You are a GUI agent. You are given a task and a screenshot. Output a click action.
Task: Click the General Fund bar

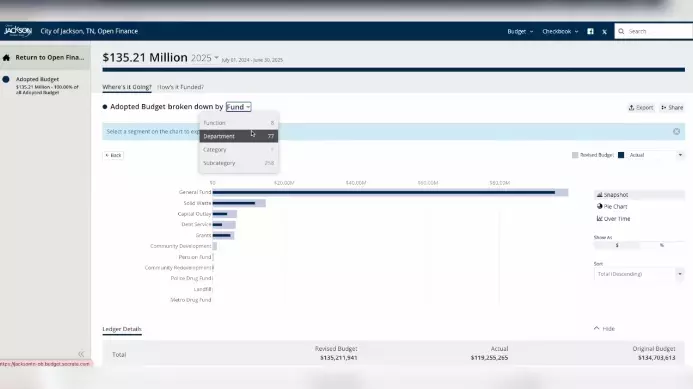click(390, 192)
